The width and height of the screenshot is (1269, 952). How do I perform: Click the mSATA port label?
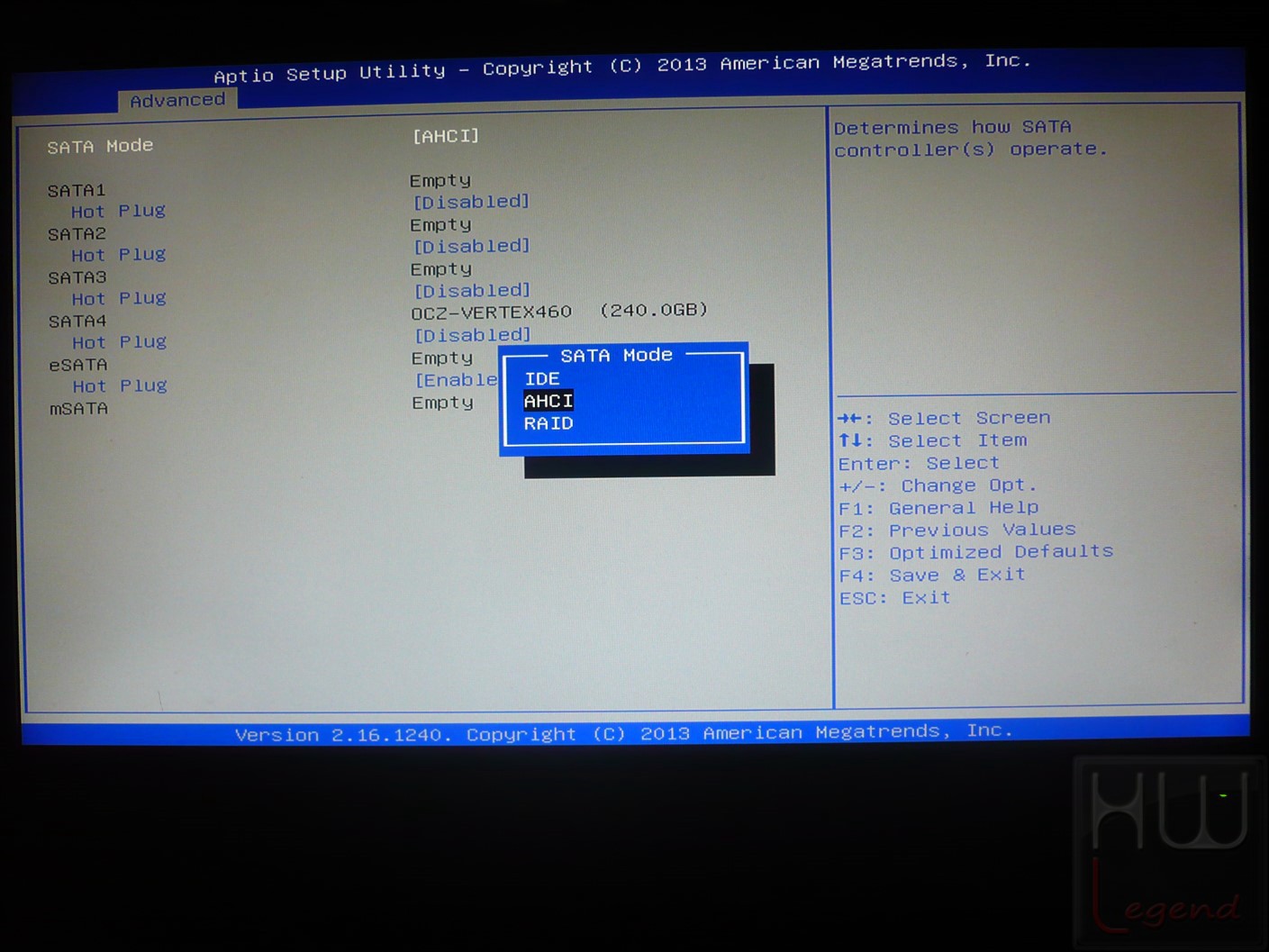tap(78, 408)
